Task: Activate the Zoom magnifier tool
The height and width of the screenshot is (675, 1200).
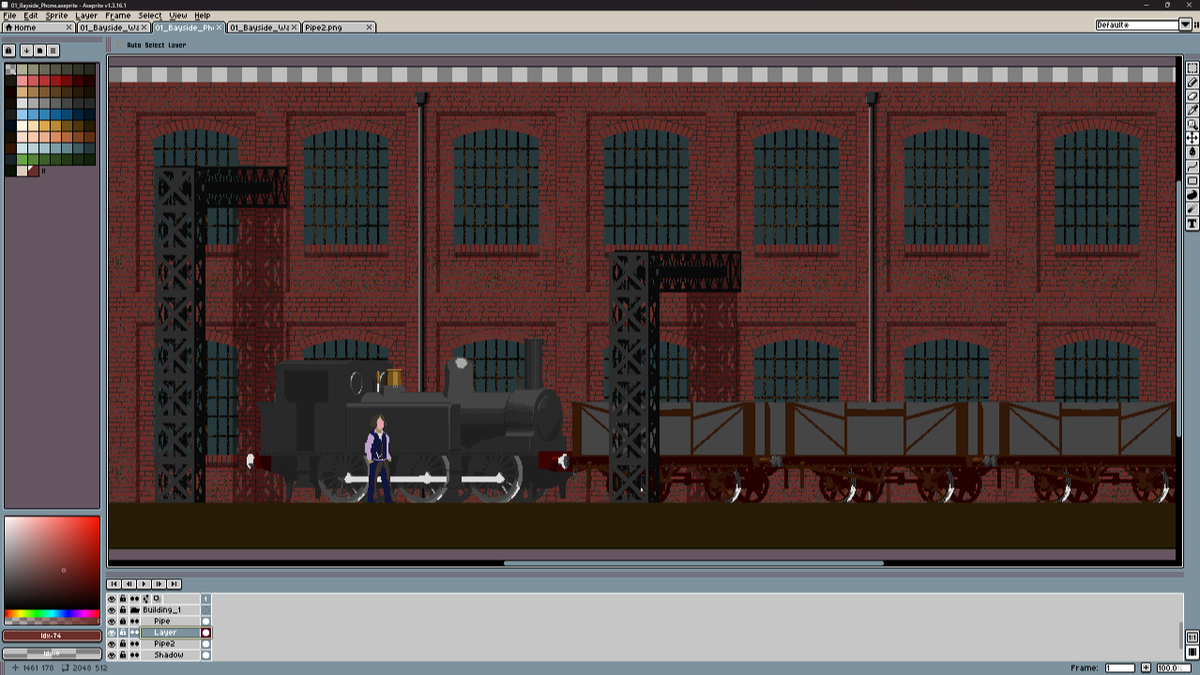Action: [1192, 124]
